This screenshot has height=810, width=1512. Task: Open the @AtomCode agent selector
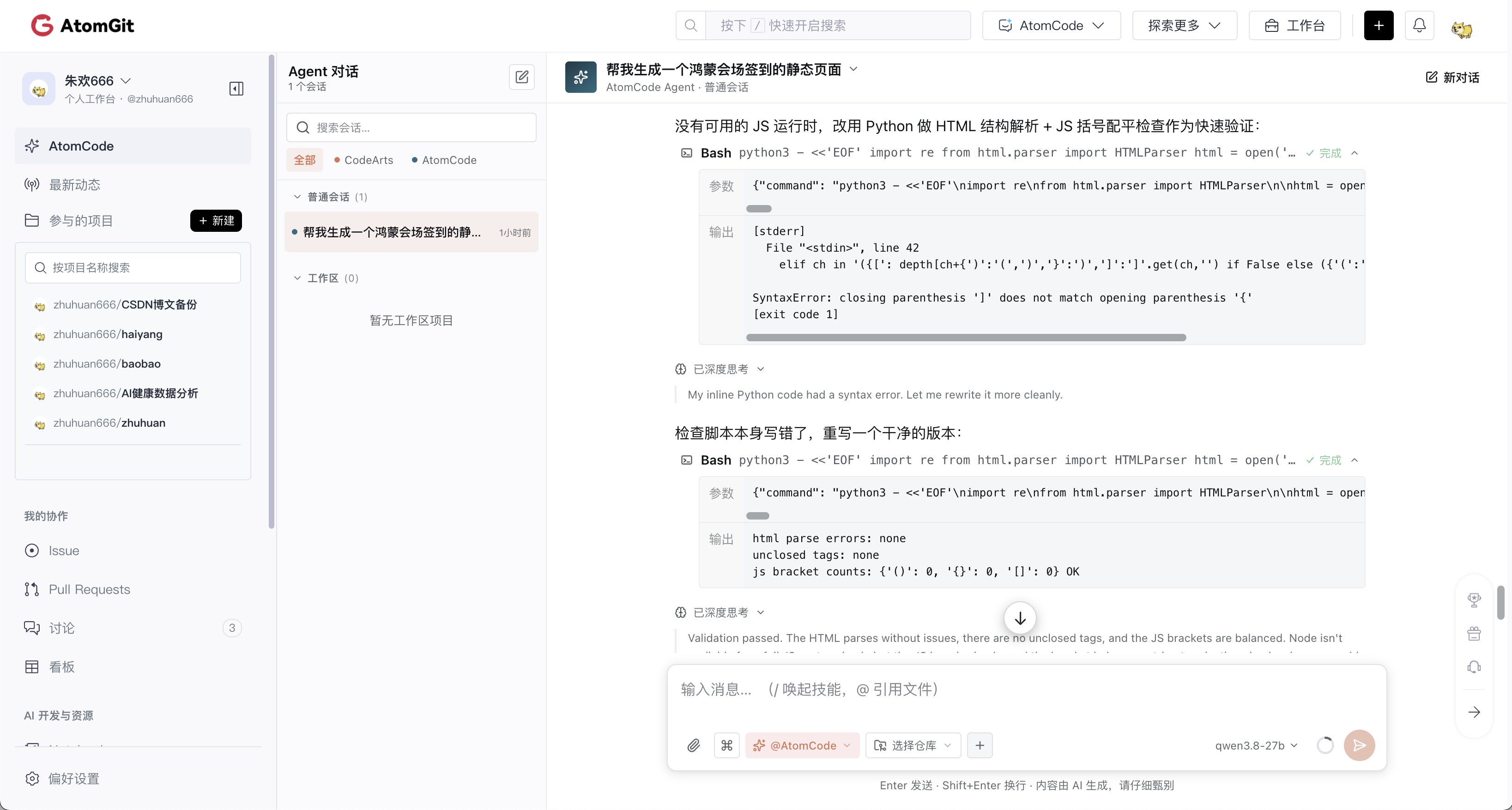click(x=802, y=745)
